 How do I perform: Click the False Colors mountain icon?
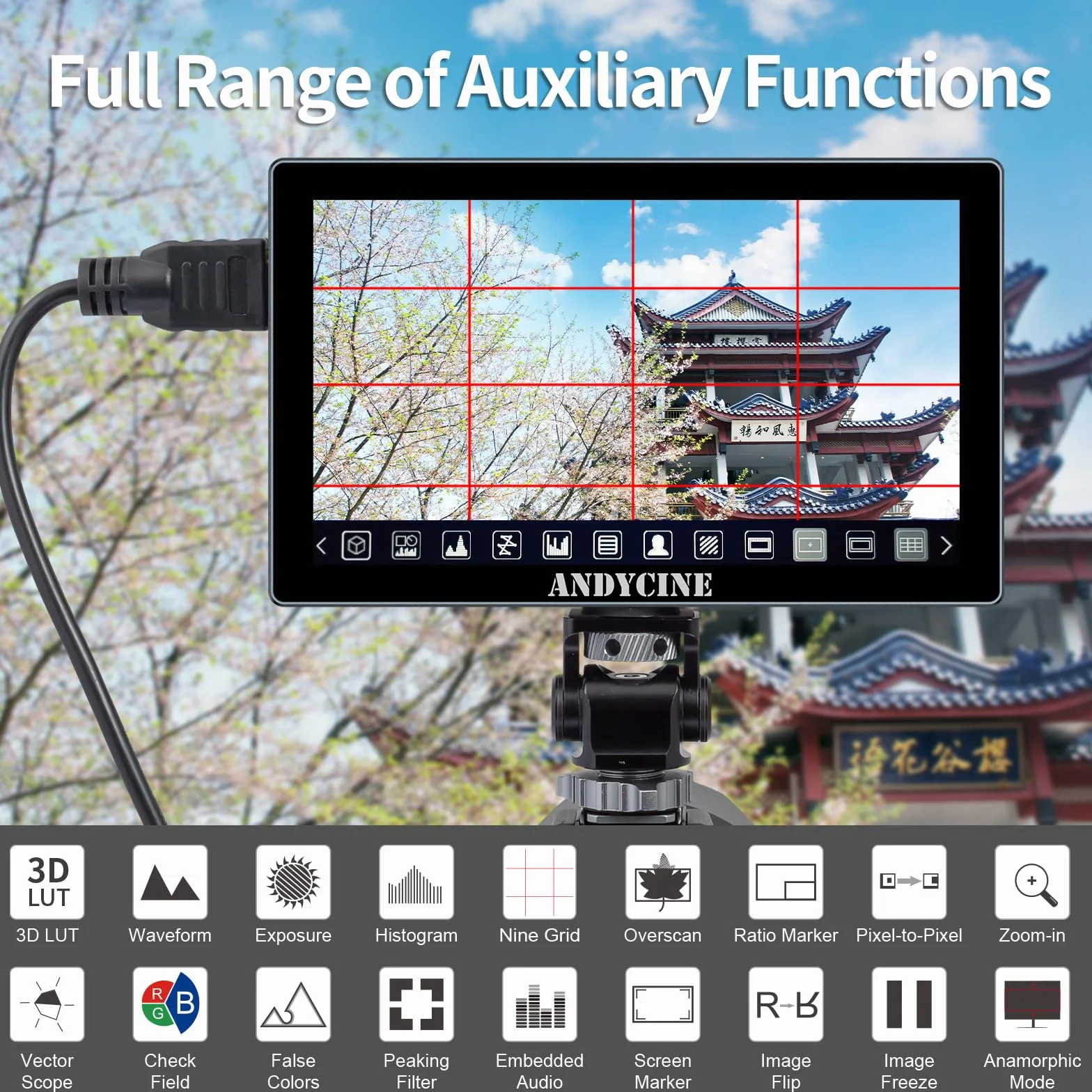click(x=293, y=1004)
